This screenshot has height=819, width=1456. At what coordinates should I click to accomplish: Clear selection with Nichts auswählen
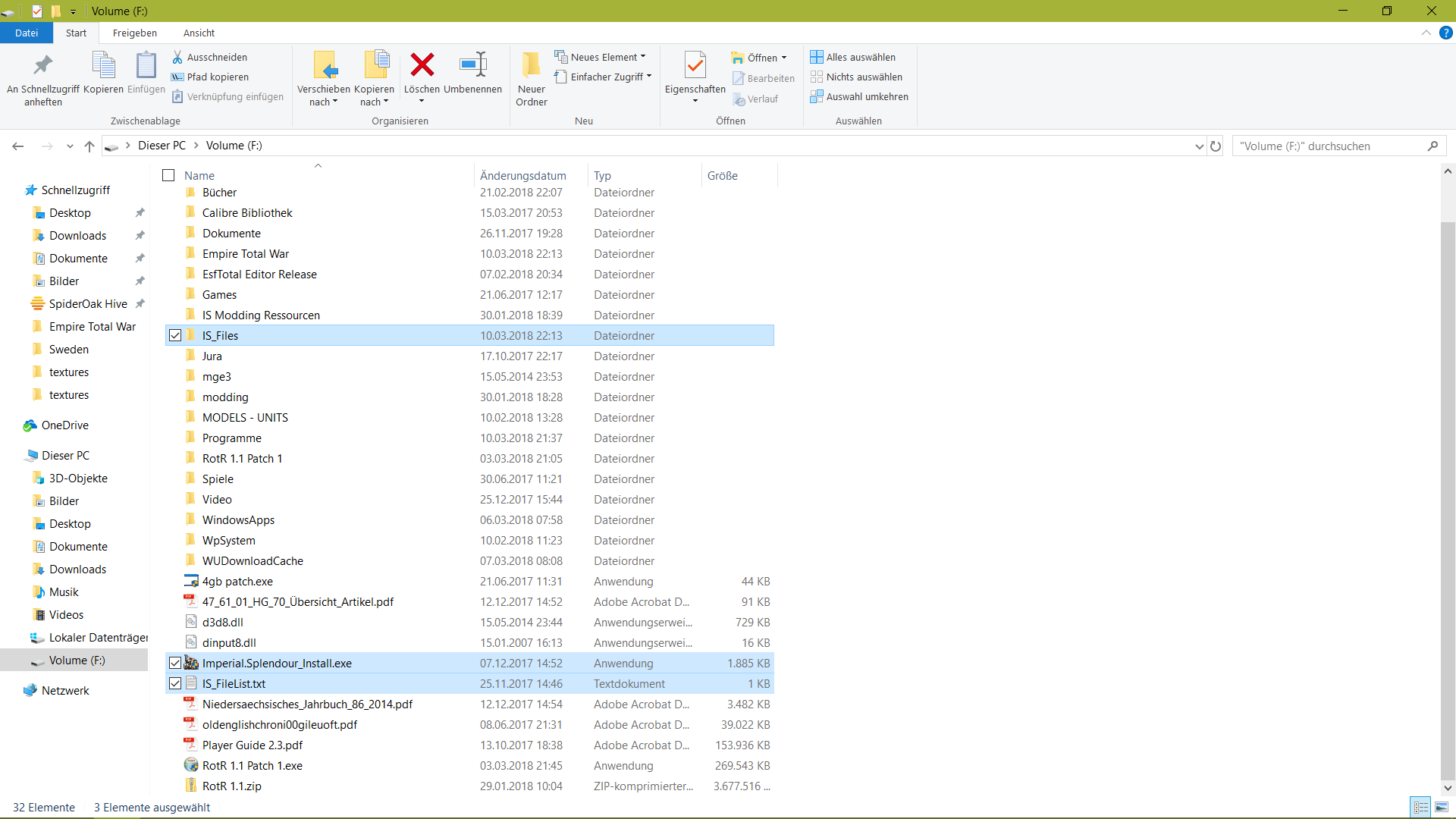(x=856, y=77)
